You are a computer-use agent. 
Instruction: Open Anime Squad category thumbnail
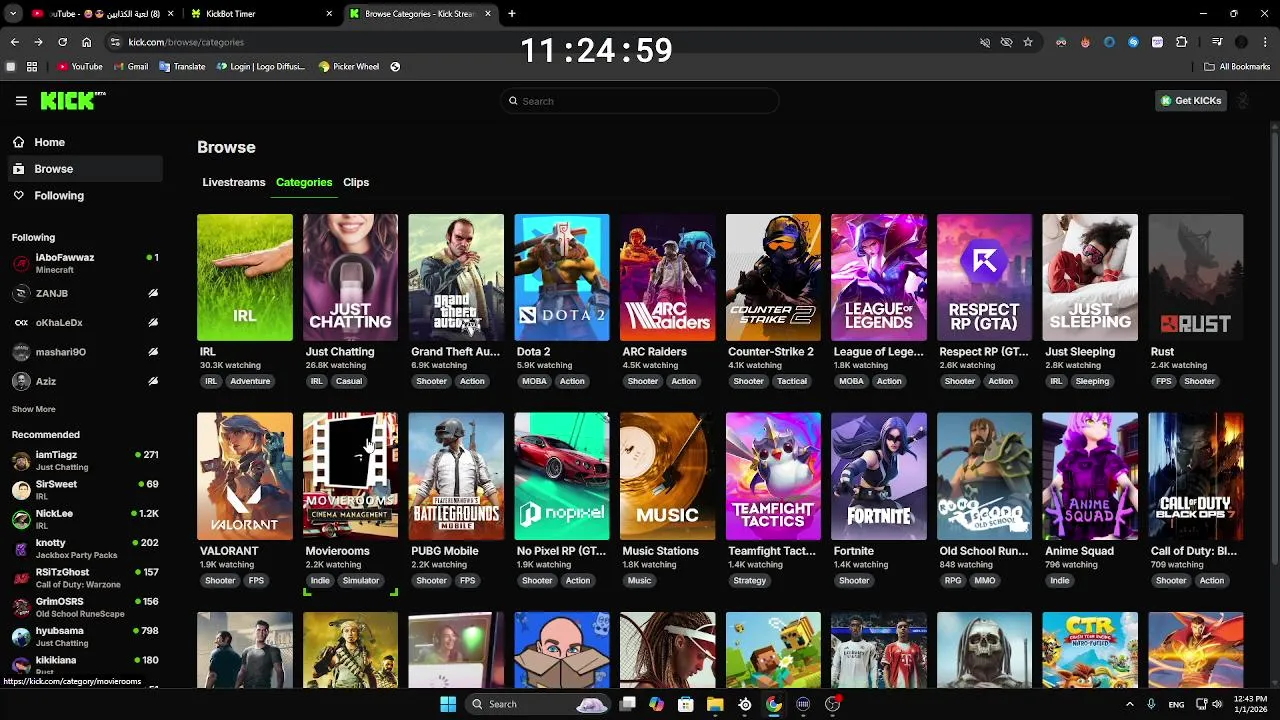1090,476
